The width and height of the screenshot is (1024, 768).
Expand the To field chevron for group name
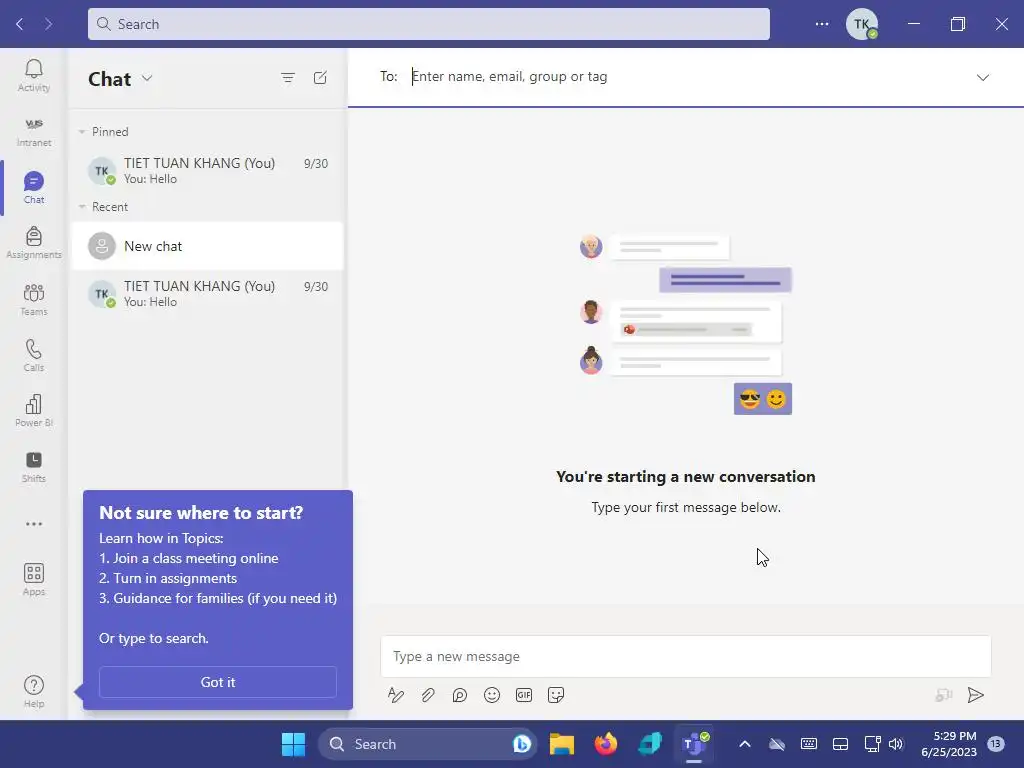[982, 78]
